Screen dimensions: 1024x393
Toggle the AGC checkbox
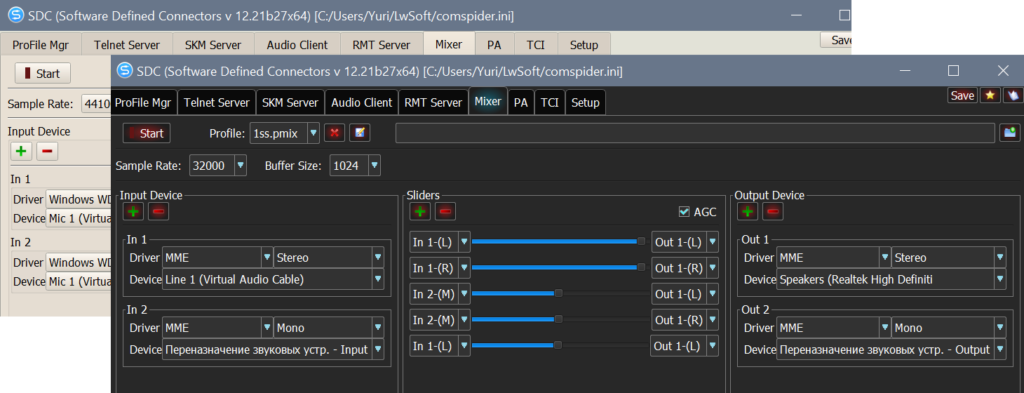[684, 212]
